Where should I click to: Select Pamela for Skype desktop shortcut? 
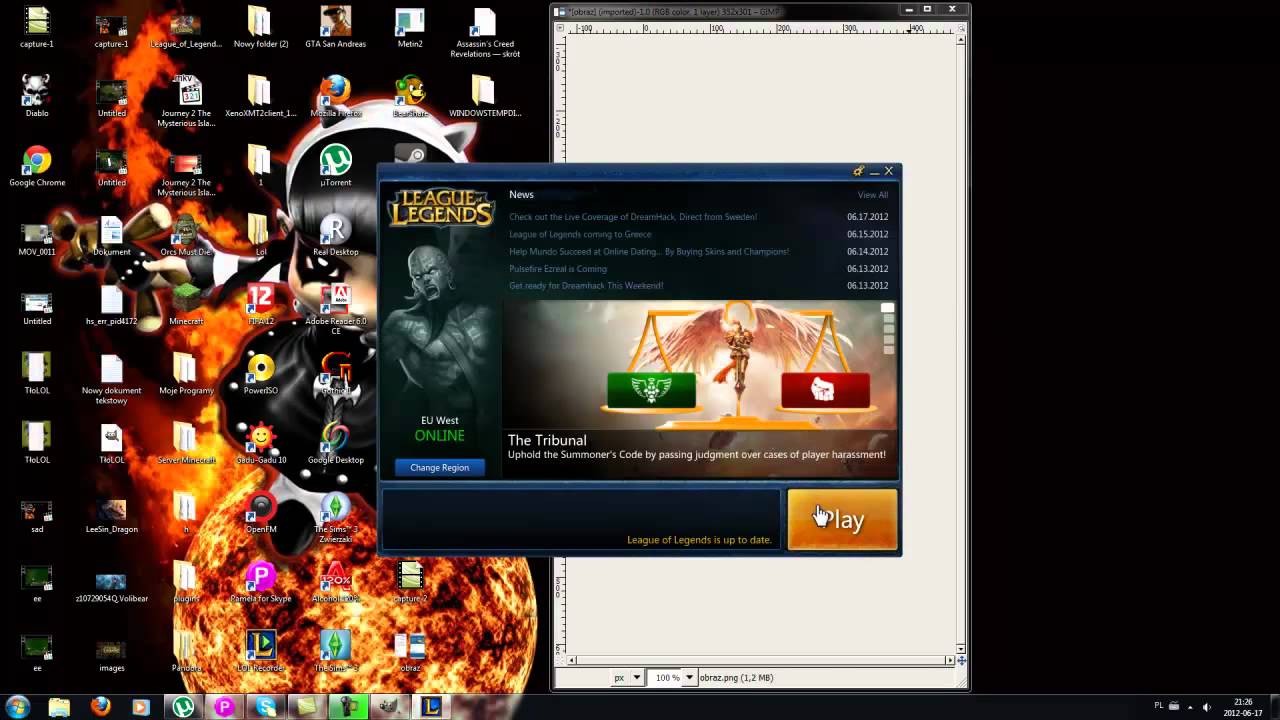(x=260, y=581)
